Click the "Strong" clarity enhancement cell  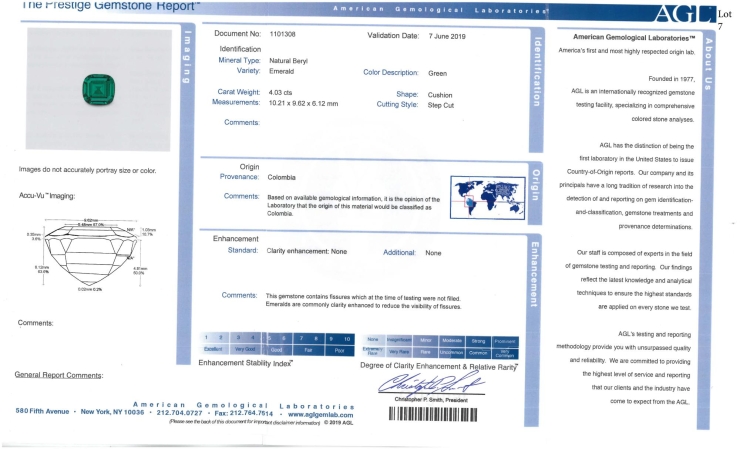pyautogui.click(x=478, y=341)
